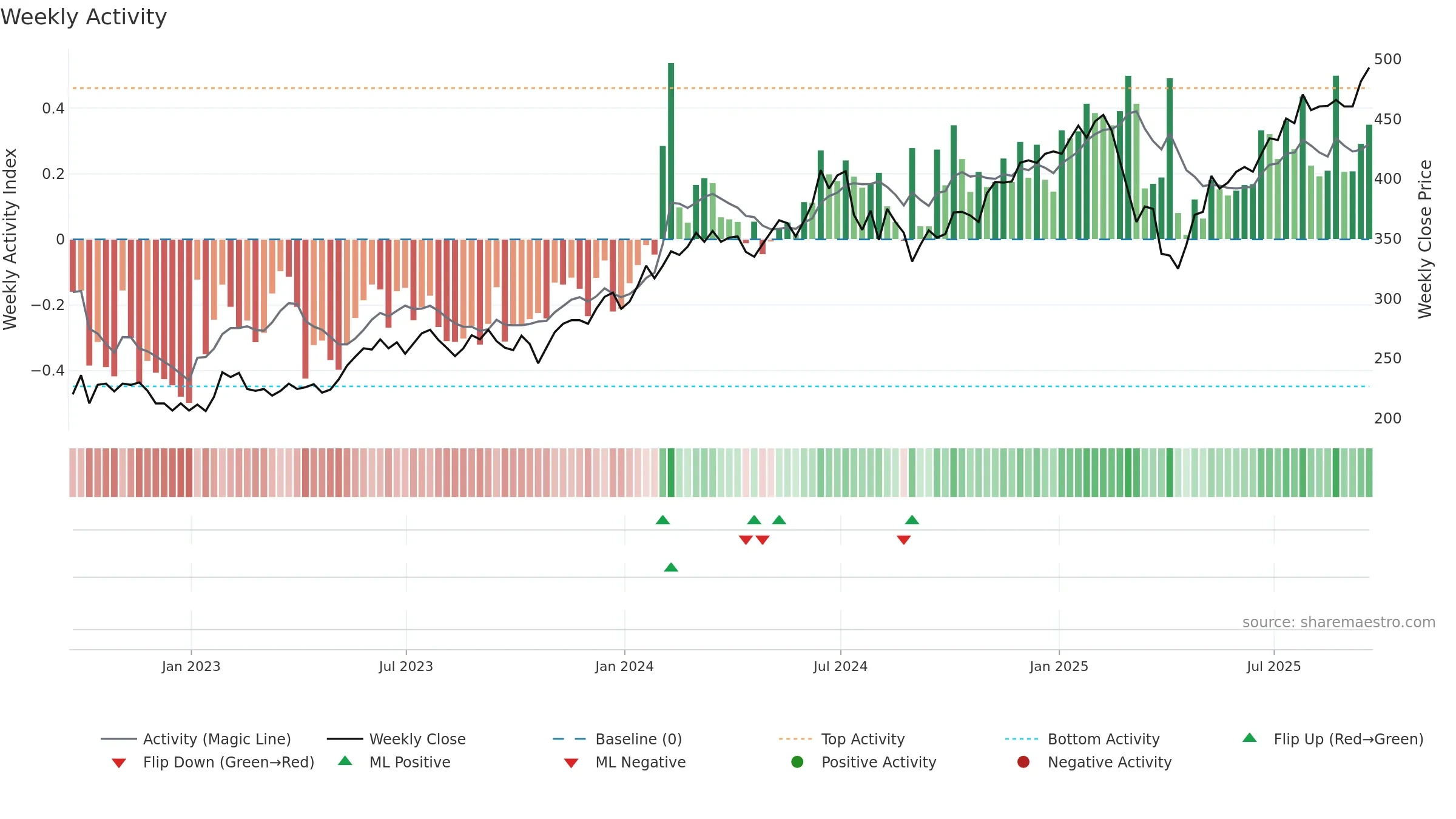
Task: Click the dark green heatmap cell after Jan 2024
Action: (x=671, y=473)
